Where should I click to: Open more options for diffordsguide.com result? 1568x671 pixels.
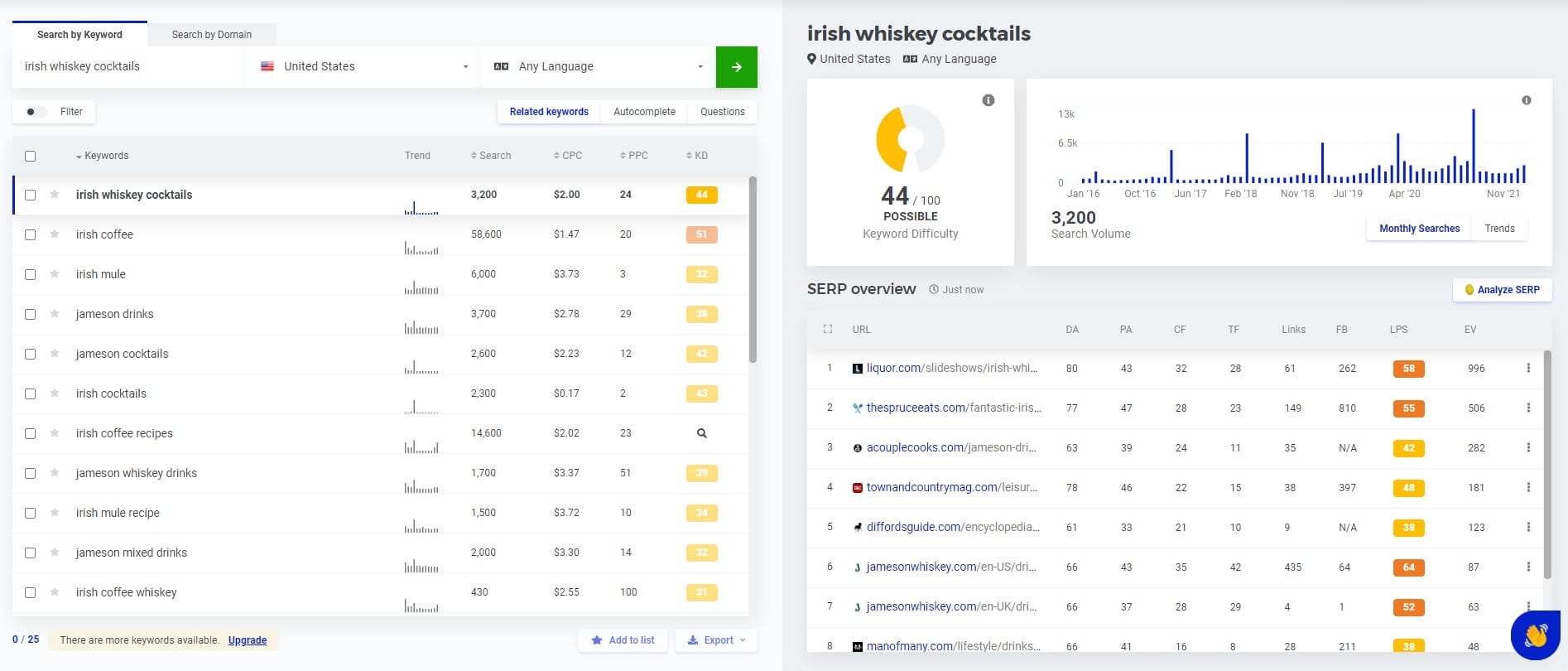(1528, 527)
